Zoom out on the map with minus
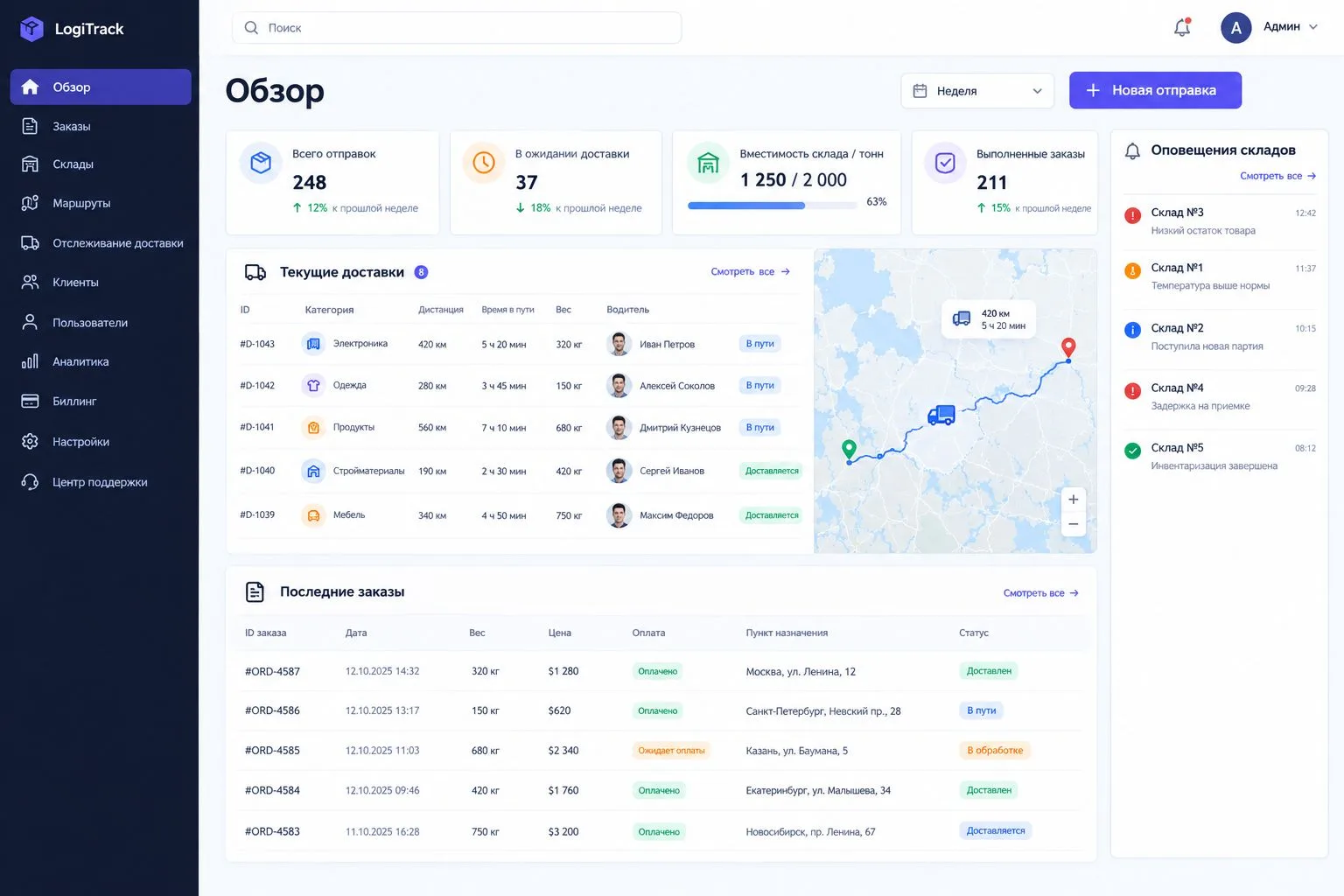Viewport: 1344px width, 896px height. coord(1073,524)
